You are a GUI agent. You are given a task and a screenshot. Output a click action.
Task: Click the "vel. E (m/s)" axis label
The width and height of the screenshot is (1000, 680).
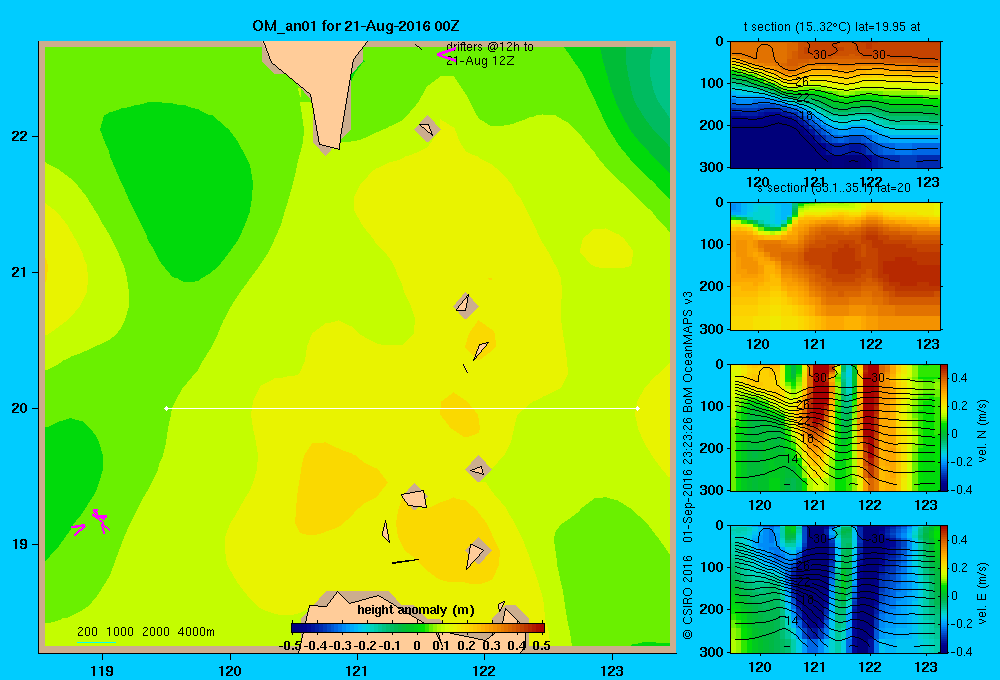pos(982,592)
